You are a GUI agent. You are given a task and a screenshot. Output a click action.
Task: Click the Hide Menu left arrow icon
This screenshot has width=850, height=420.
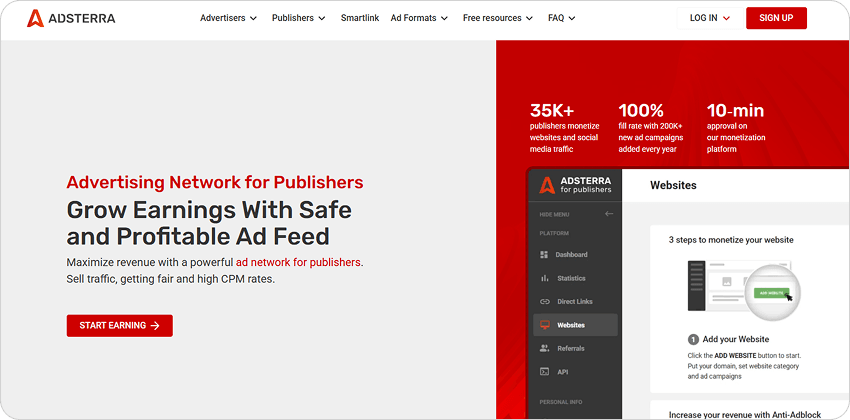click(x=609, y=214)
